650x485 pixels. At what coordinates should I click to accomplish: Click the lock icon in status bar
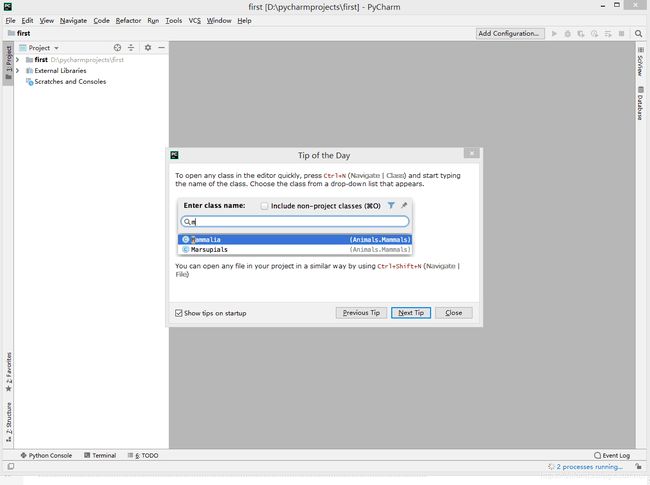638,466
